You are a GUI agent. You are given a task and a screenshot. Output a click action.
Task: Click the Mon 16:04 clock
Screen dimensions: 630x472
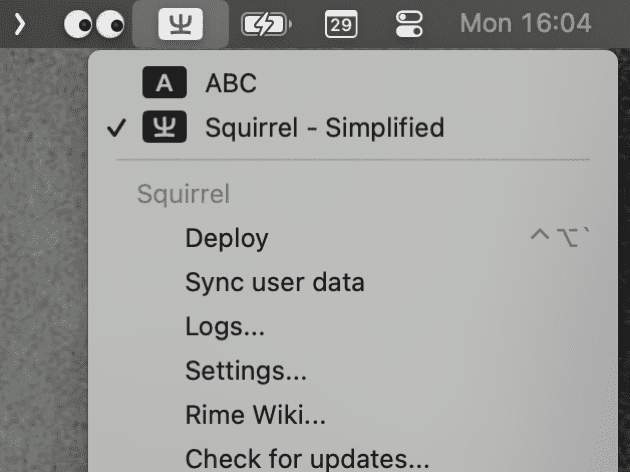pyautogui.click(x=525, y=23)
